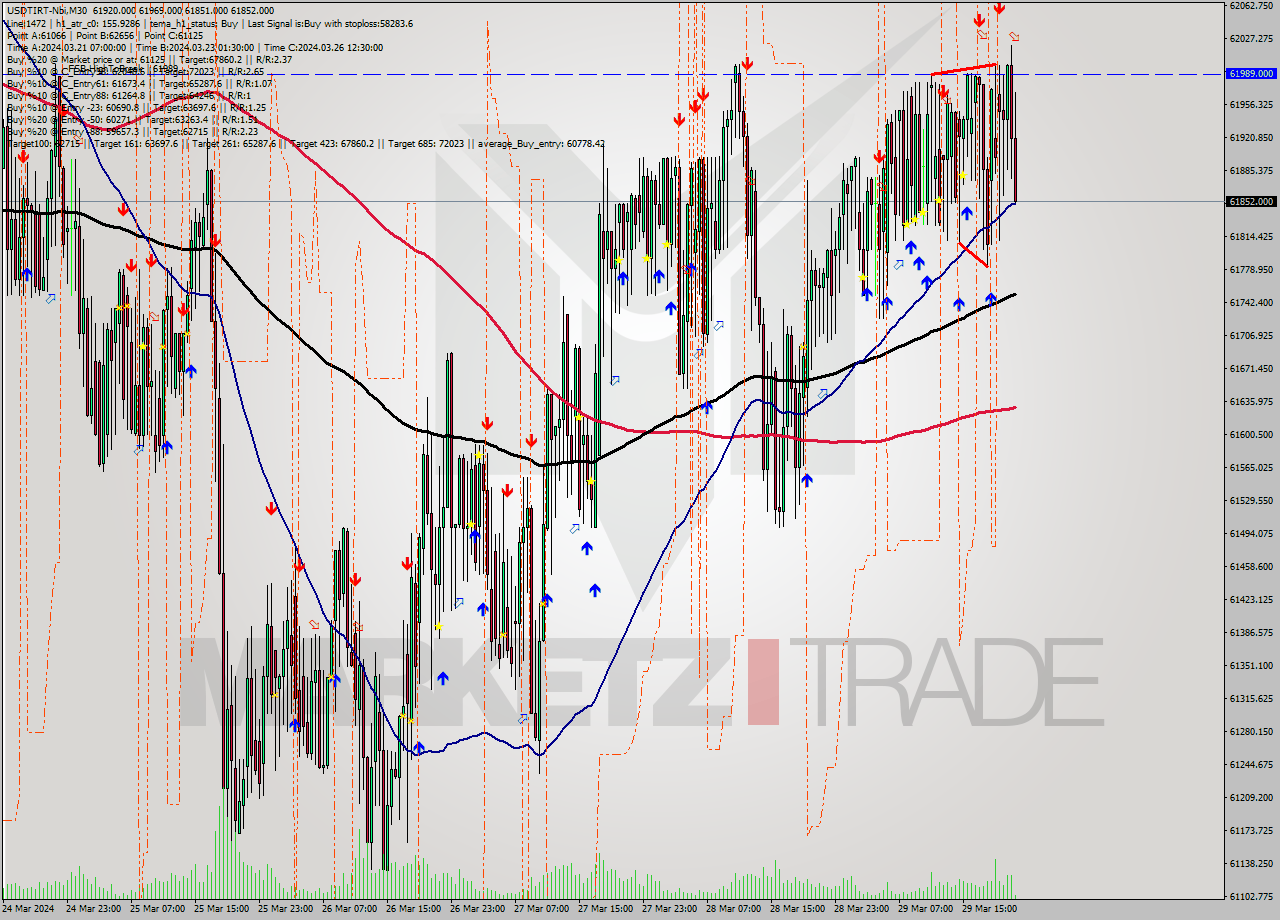Click price axis label 61315.625
The height and width of the screenshot is (920, 1280).
click(x=1251, y=698)
